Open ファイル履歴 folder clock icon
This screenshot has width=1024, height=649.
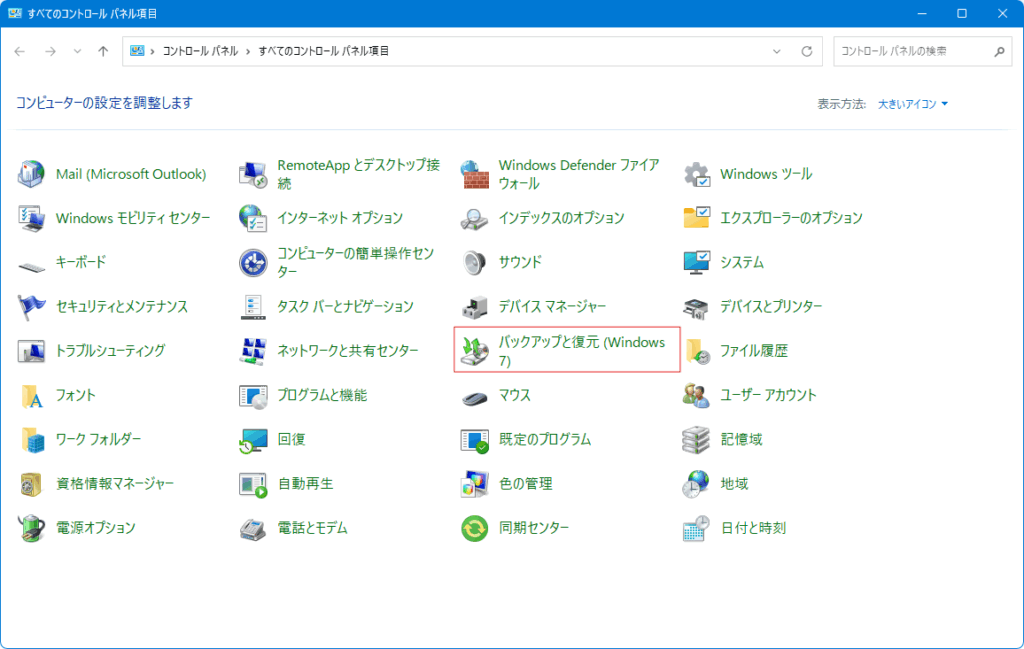pos(696,351)
